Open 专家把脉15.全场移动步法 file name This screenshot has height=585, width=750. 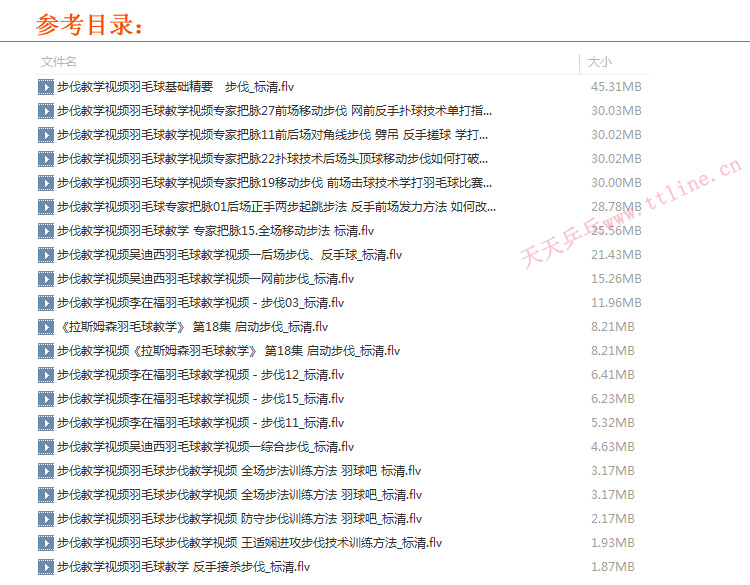215,231
